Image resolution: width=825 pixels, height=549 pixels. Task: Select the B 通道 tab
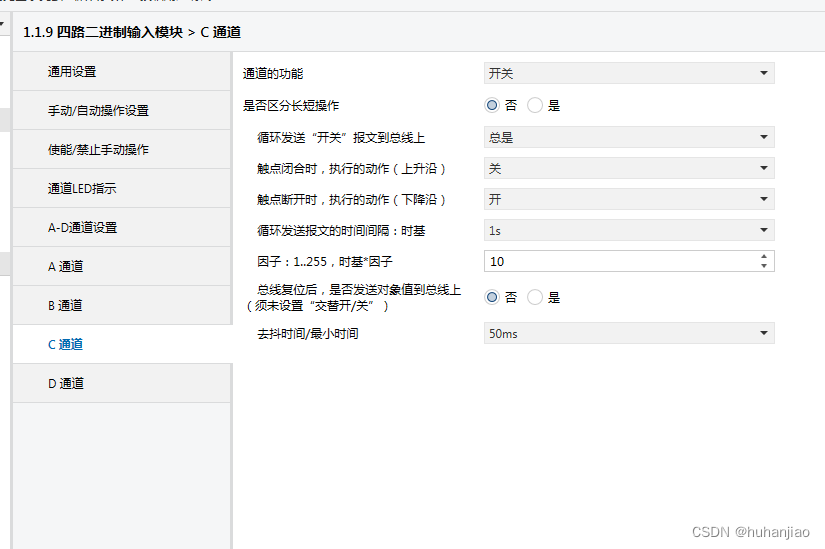pos(65,306)
